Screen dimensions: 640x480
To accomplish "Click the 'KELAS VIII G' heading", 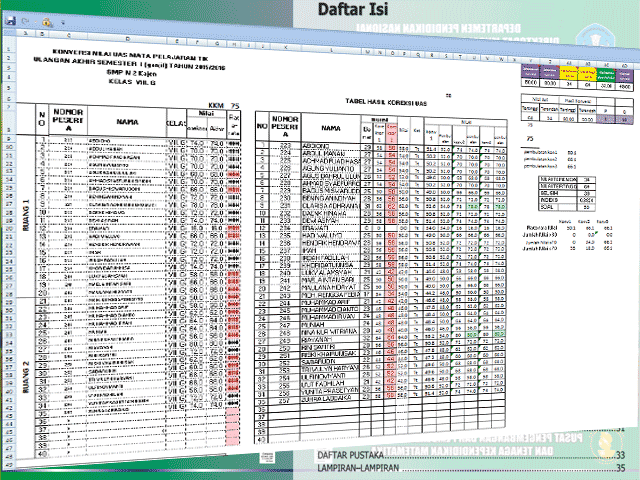I will [x=132, y=82].
